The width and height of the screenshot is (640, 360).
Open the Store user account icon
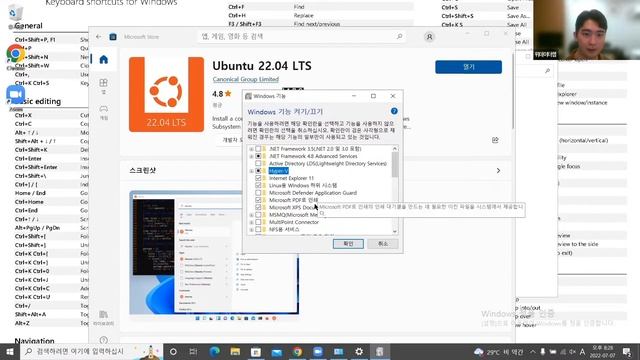tap(429, 37)
